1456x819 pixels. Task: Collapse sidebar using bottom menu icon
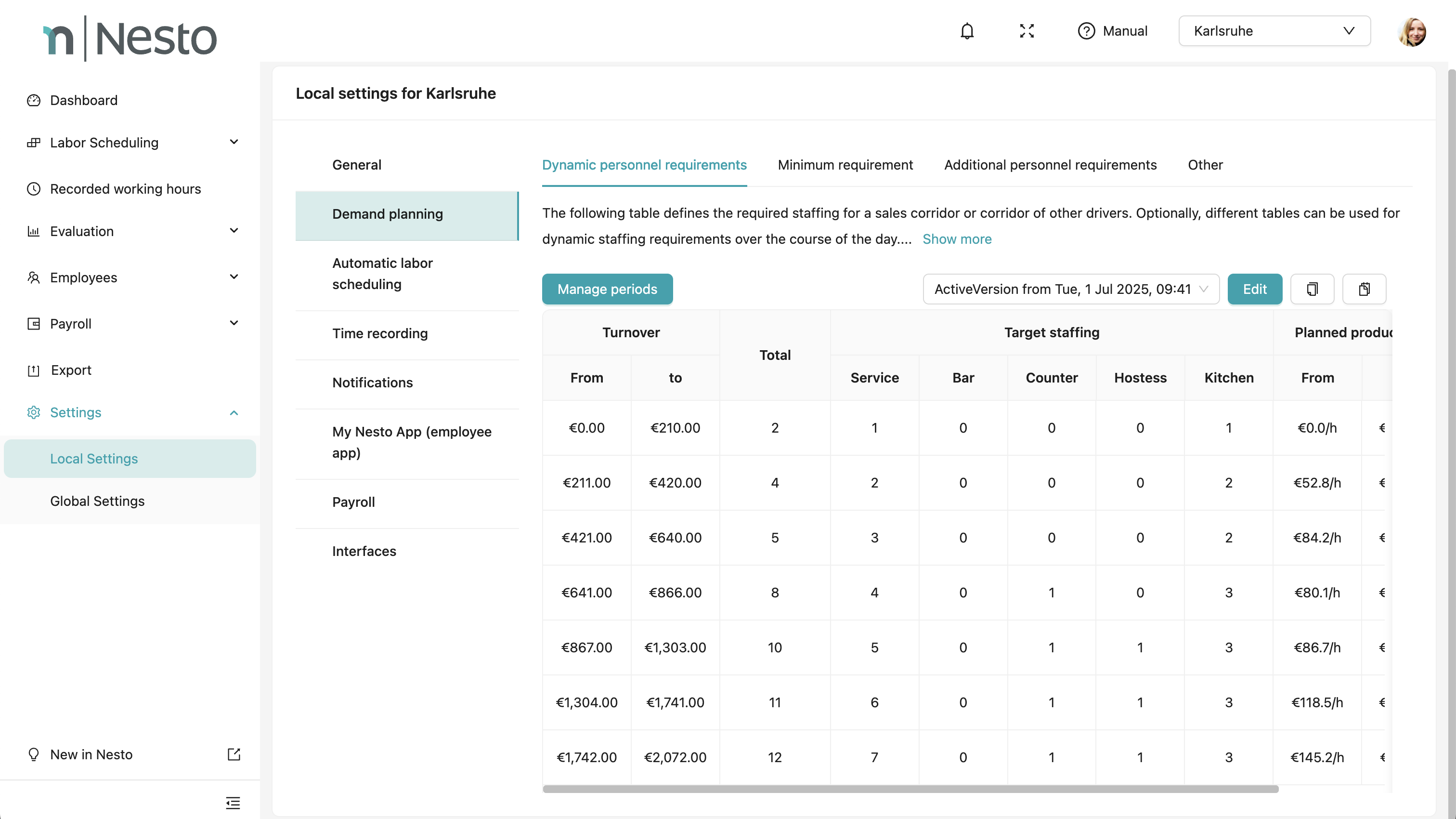[233, 802]
